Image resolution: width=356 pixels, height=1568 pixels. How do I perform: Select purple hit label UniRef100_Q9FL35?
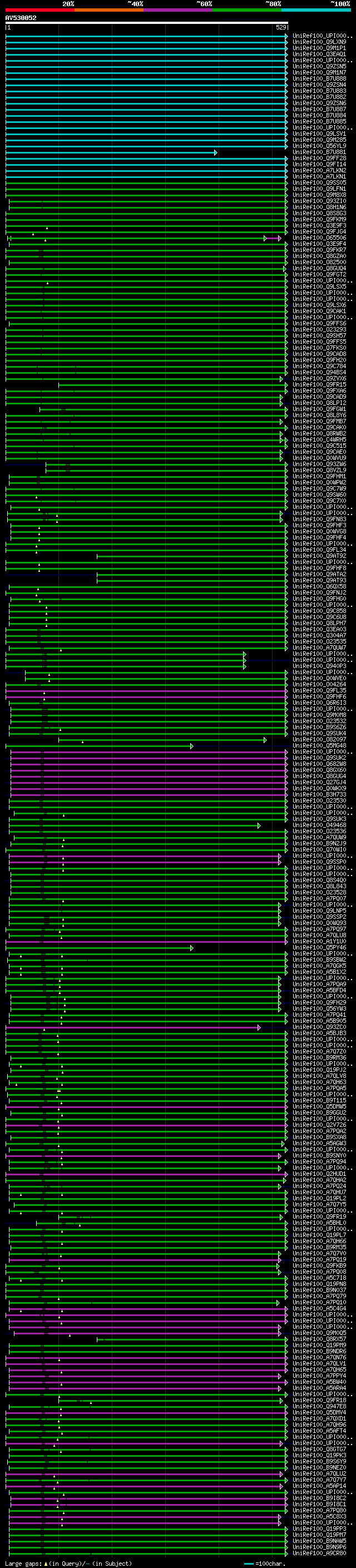tap(319, 690)
